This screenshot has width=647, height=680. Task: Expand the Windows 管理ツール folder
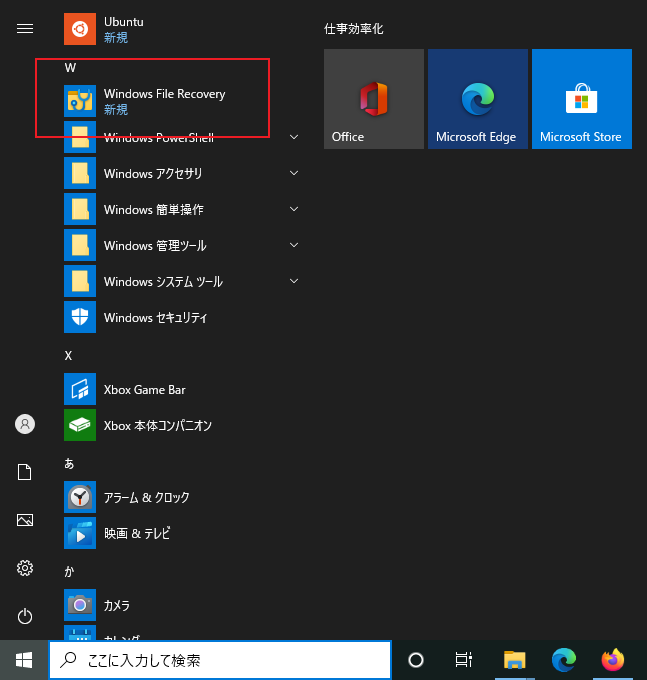point(294,246)
